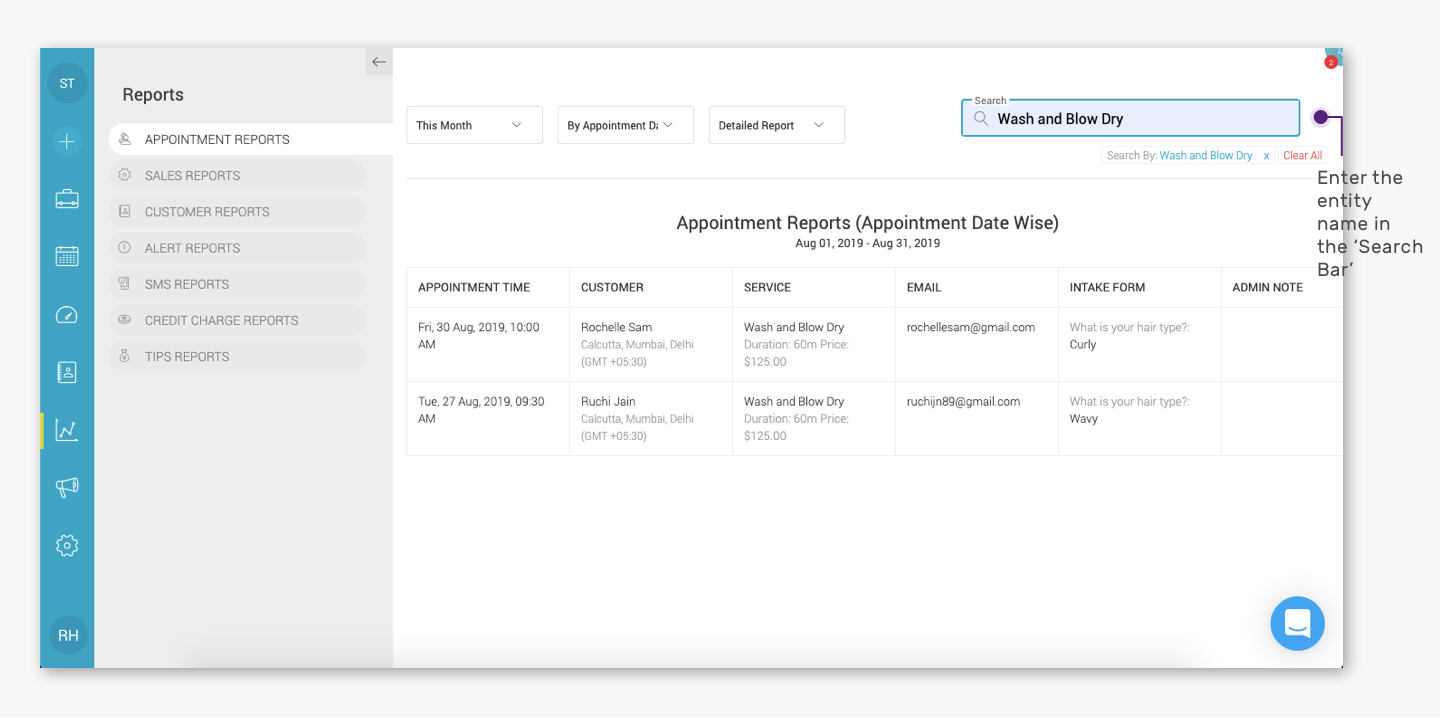Image resolution: width=1440 pixels, height=718 pixels.
Task: Open Credit Charge Reports
Action: coord(237,320)
